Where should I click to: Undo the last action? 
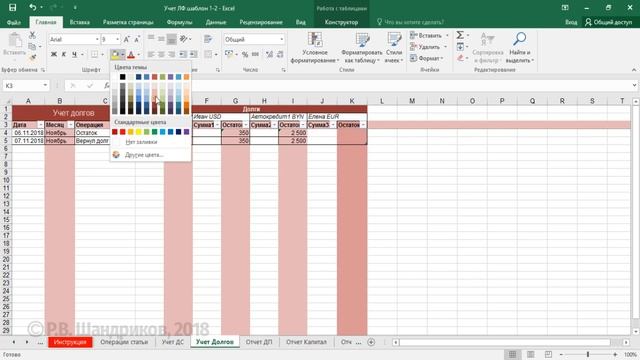32,7
